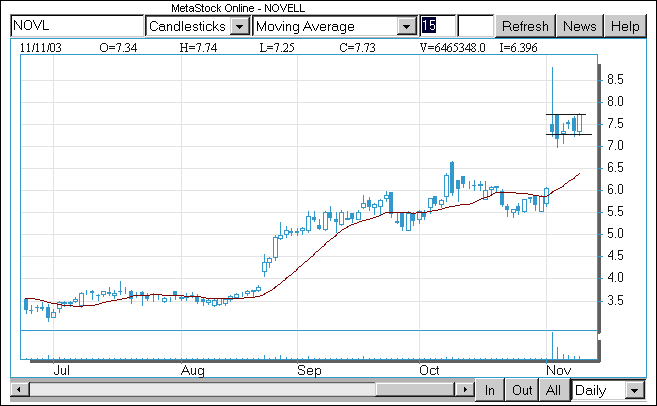The width and height of the screenshot is (657, 406).
Task: Click the NOVL ticker symbol field
Action: (x=77, y=26)
